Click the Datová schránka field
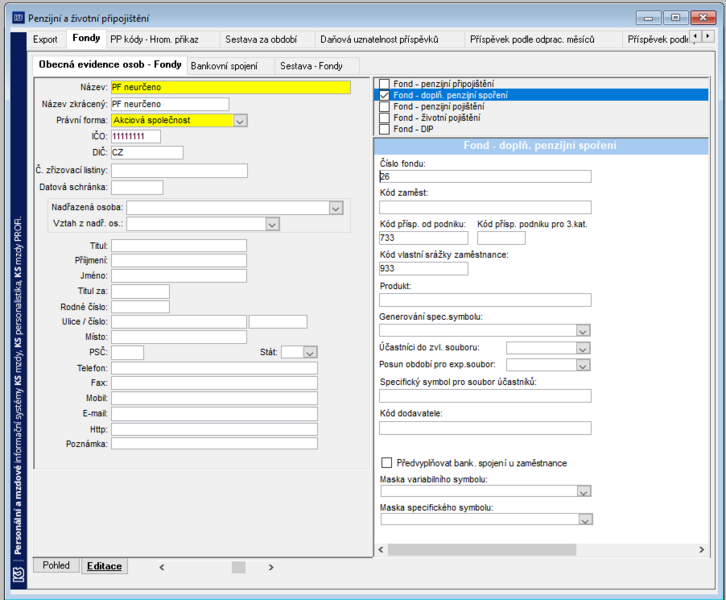726x600 pixels. 137,187
